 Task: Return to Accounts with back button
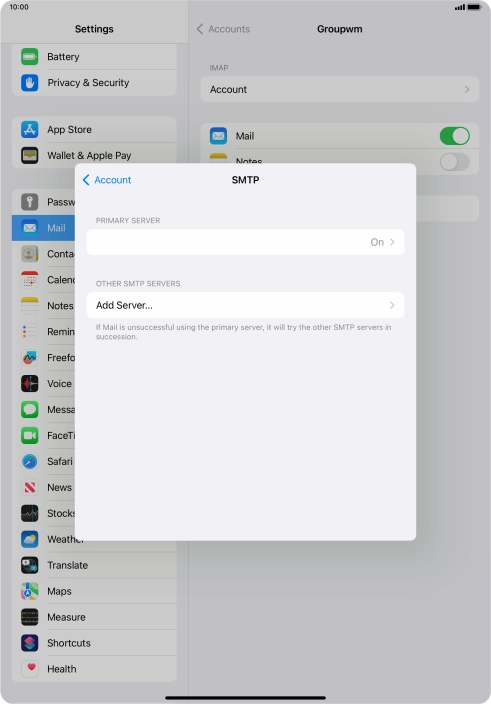coord(223,29)
